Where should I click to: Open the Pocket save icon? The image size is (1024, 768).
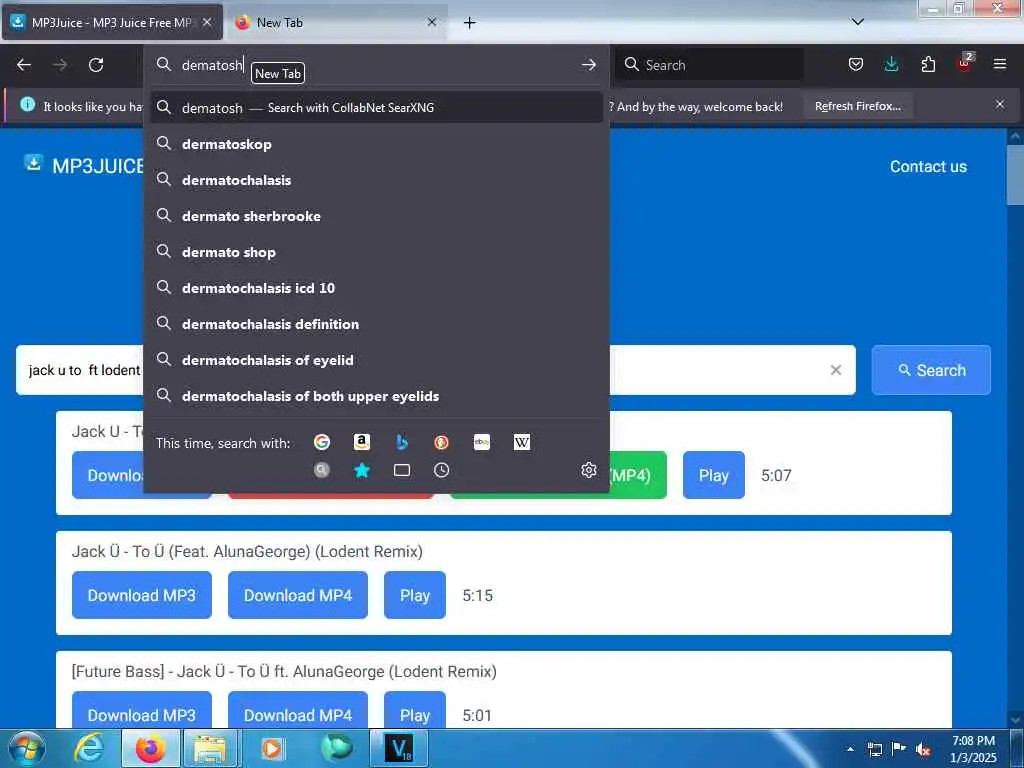(x=856, y=64)
